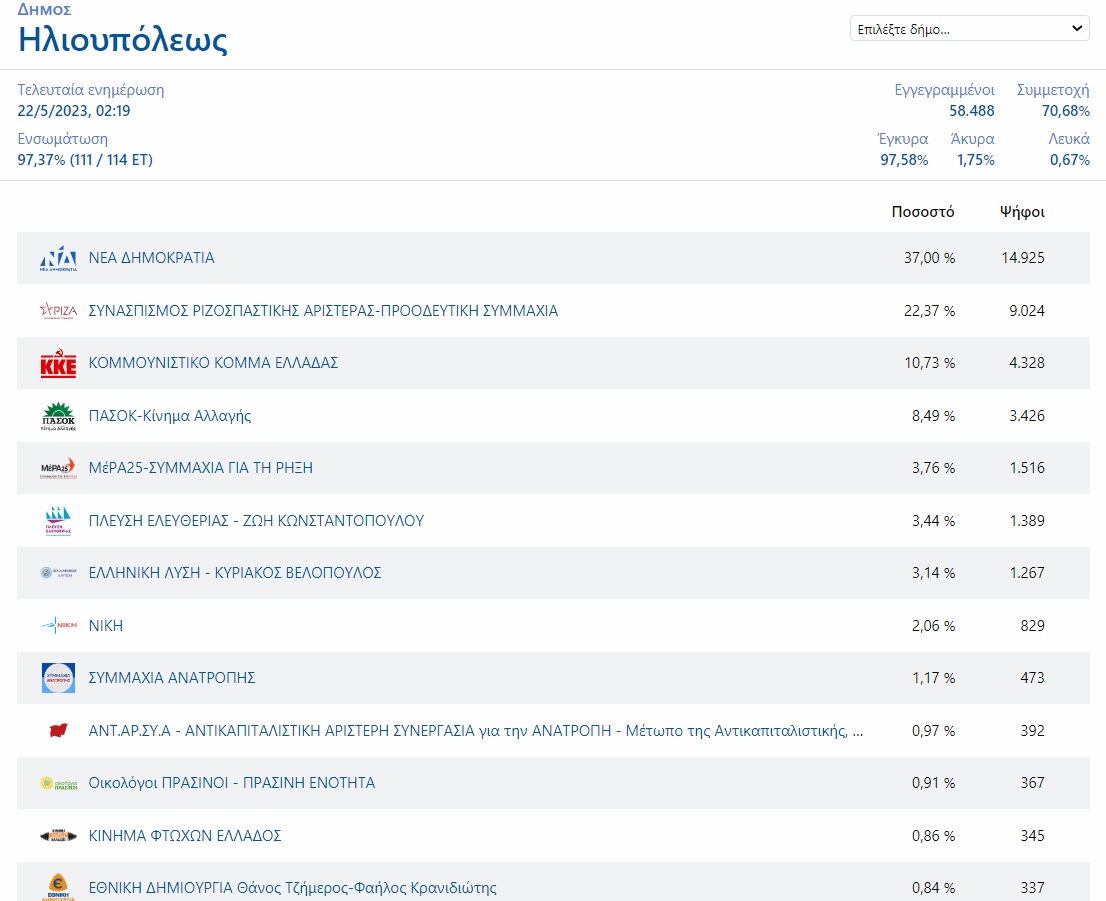Open the ΝΕΑ ΔΗΜΟΚΡΑΤΙΑ party name link

point(152,258)
